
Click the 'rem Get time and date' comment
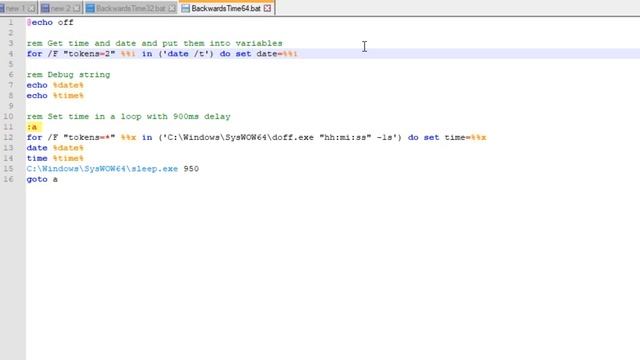point(154,43)
